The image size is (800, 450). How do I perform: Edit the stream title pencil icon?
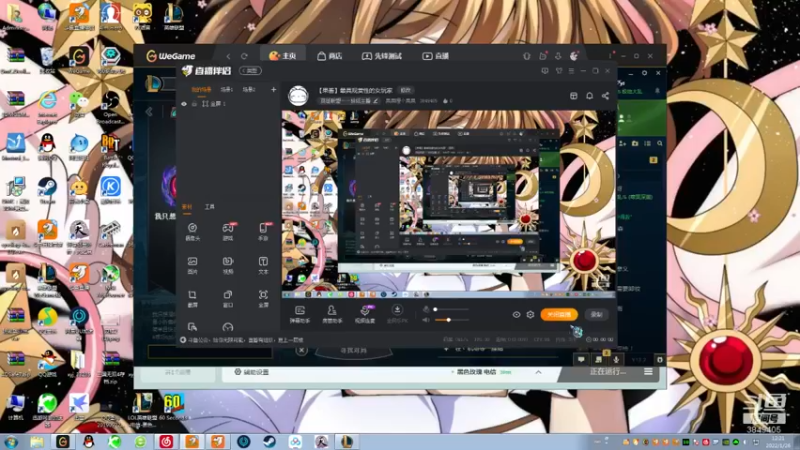tap(376, 101)
